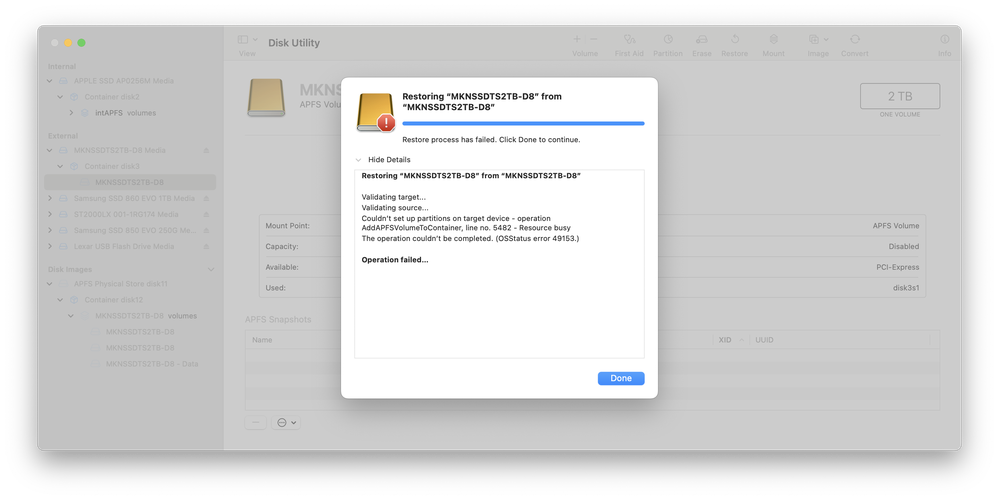Select the Erase toolbar icon
Screen dimensions: 999x500
pyautogui.click(x=701, y=39)
